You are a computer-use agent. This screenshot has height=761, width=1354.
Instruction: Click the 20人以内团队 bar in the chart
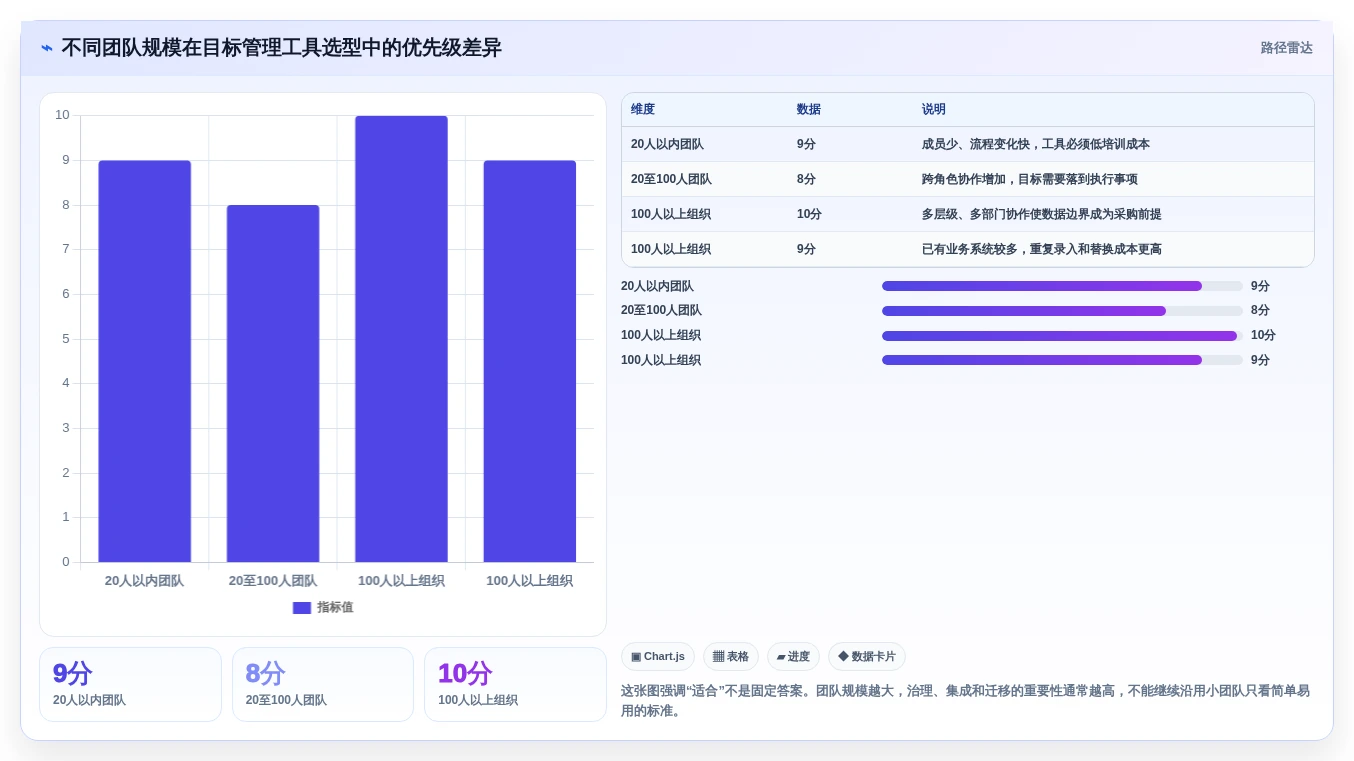click(x=144, y=361)
